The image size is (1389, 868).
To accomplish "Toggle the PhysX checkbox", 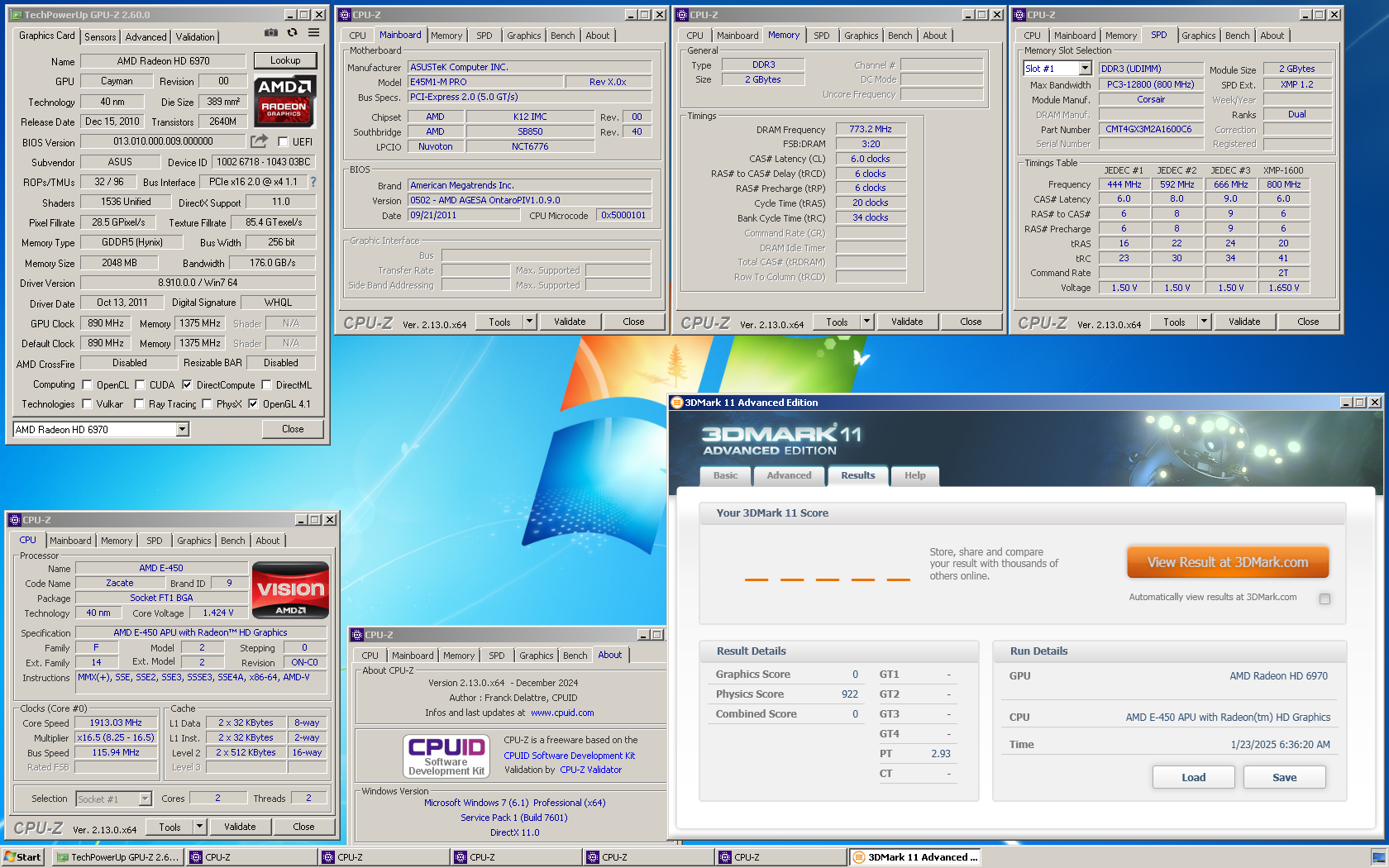I will point(207,404).
